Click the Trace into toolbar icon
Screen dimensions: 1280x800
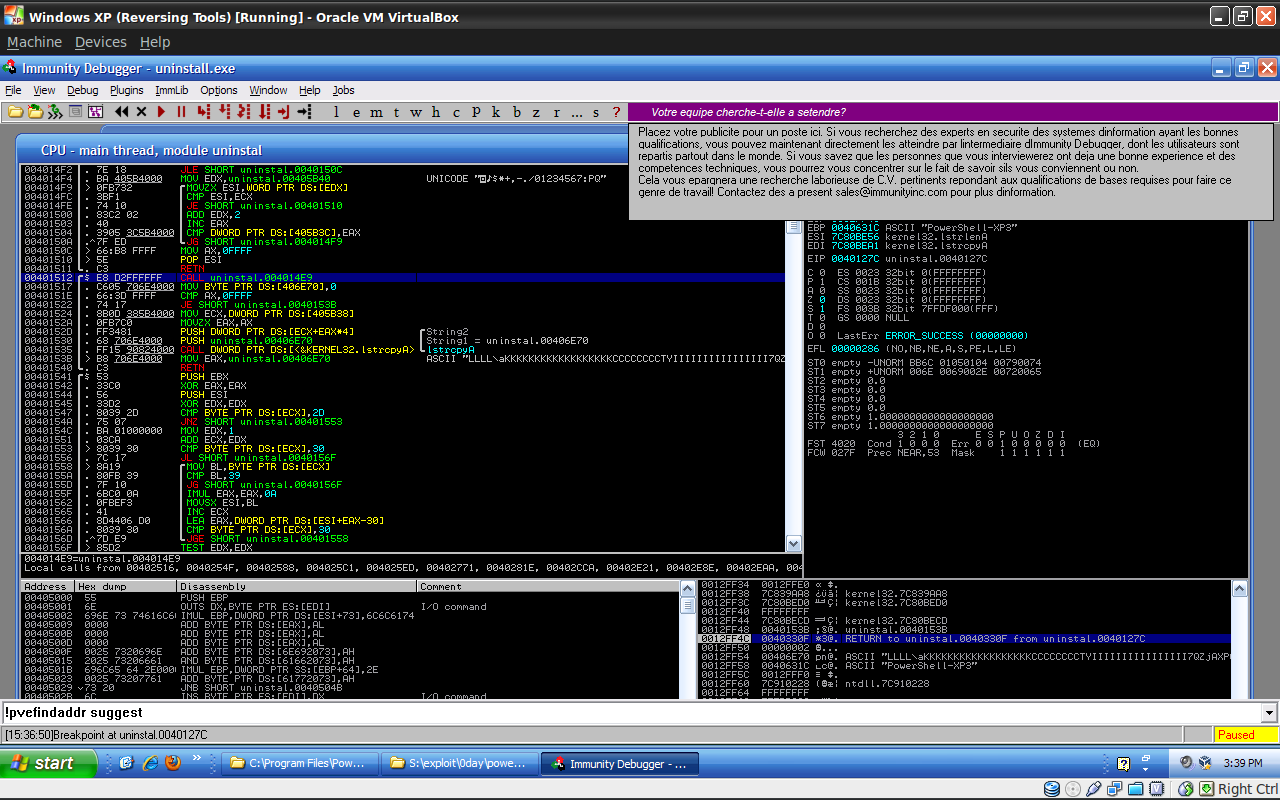point(243,111)
